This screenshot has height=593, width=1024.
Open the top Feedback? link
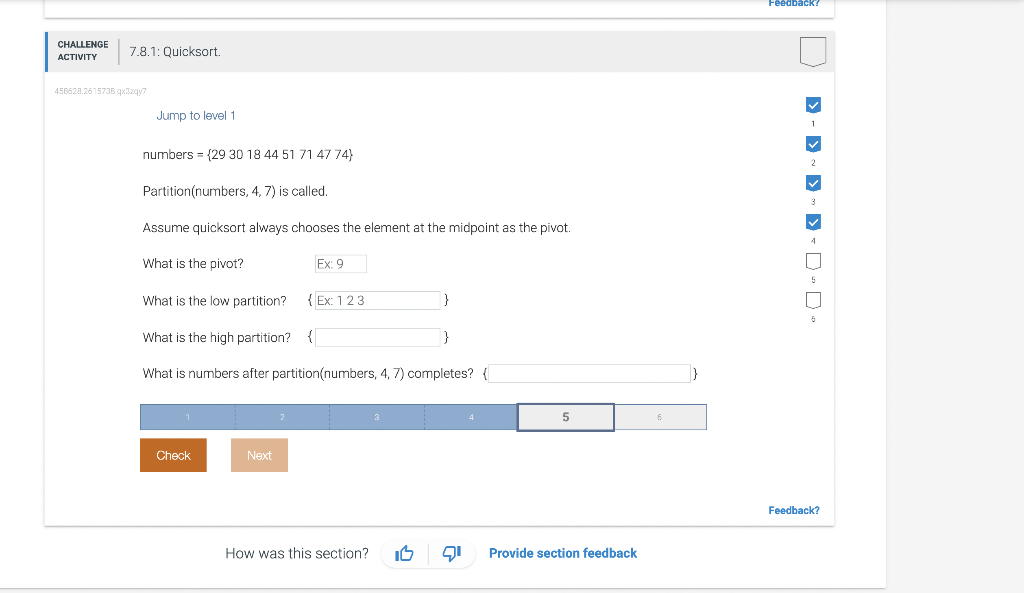coord(793,4)
